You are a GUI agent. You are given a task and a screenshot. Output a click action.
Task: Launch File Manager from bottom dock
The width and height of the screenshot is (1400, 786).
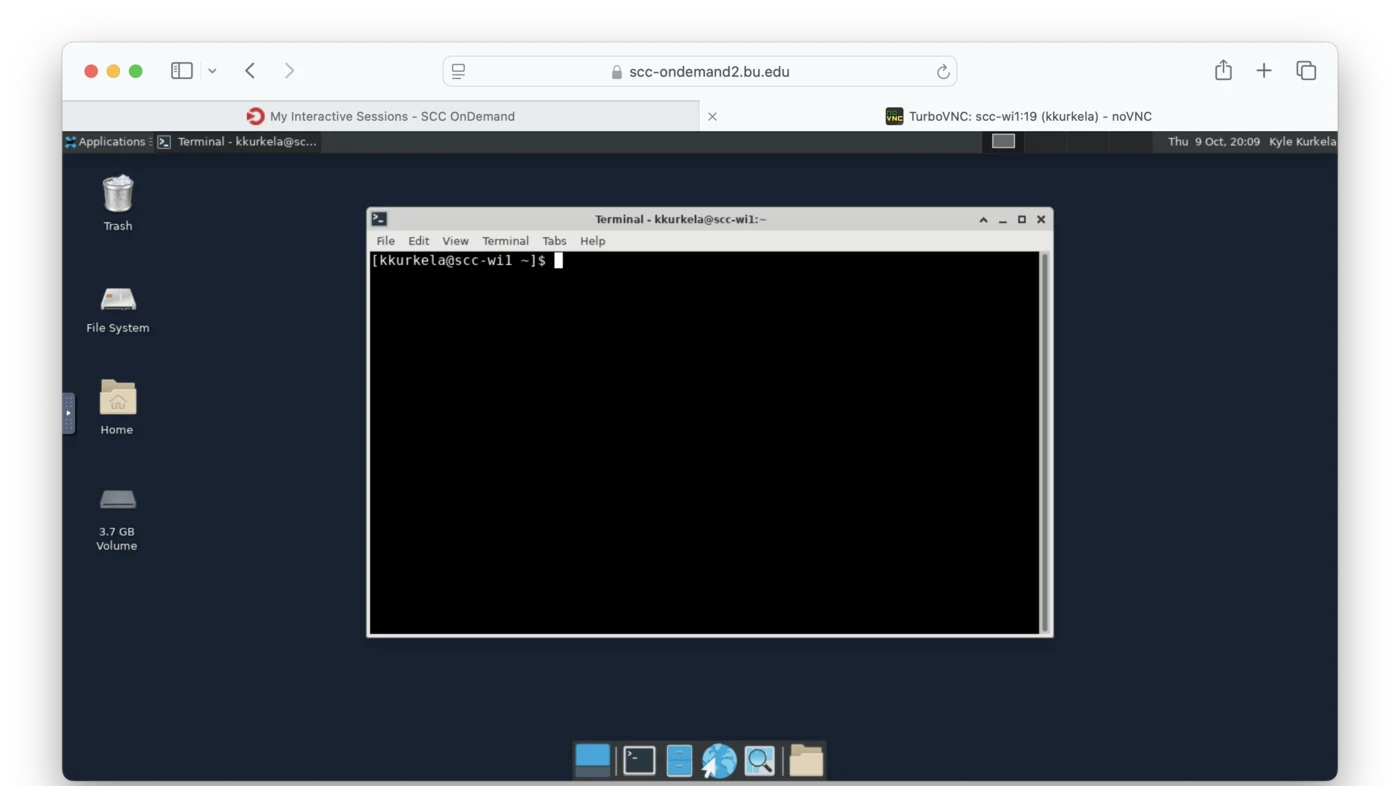(679, 761)
